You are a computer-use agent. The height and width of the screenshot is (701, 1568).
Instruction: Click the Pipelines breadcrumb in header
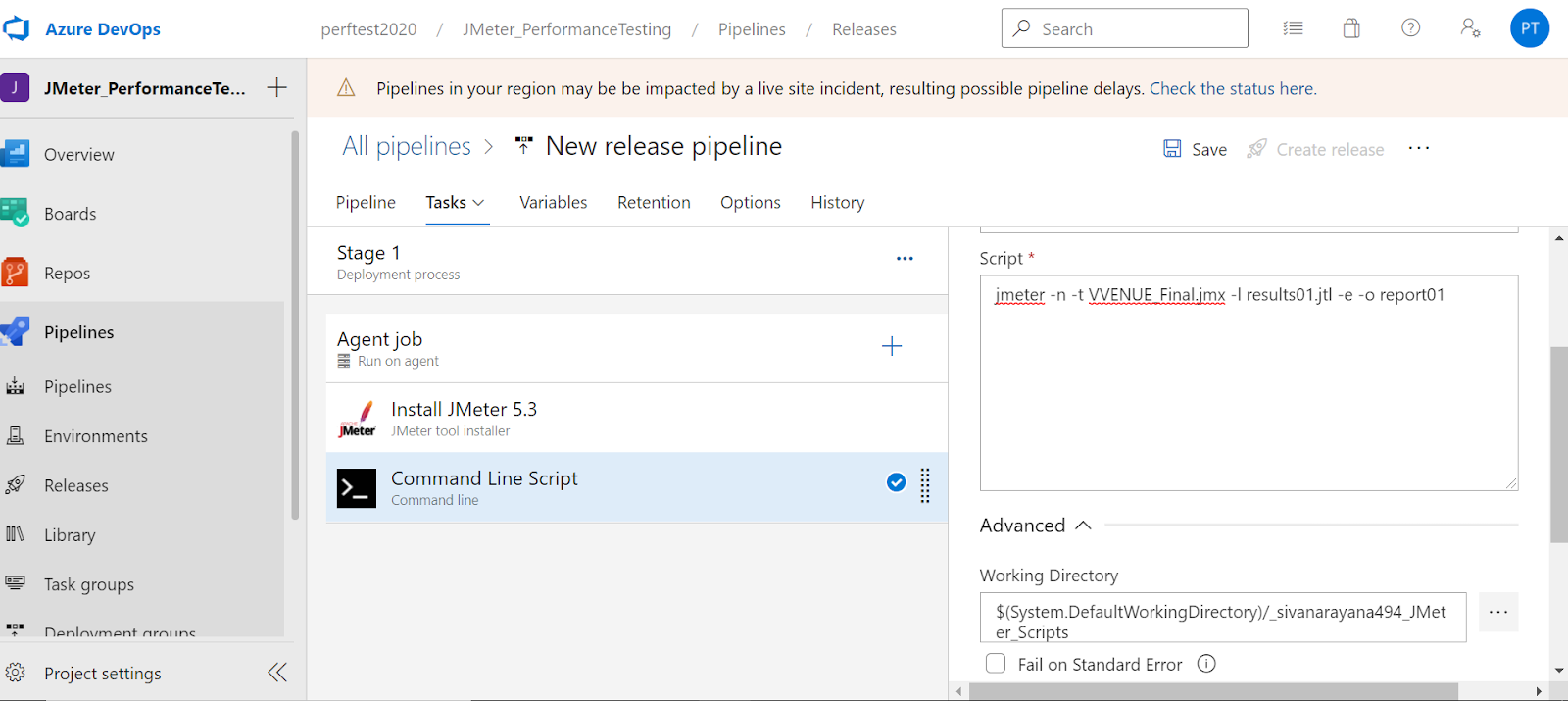coord(752,29)
